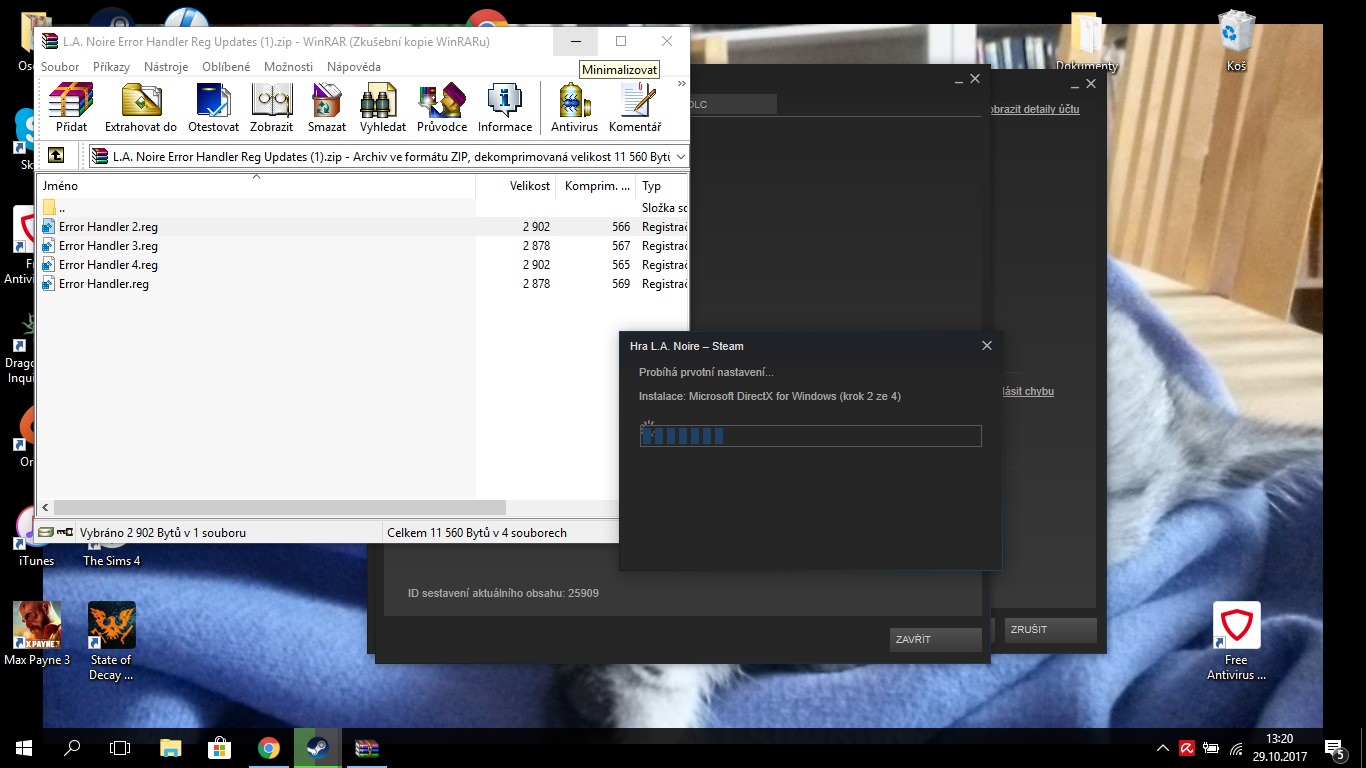This screenshot has width=1366, height=768.
Task: Click status text 'Vybráno 2 902 Bytů v 1 souboru'
Action: click(x=162, y=533)
